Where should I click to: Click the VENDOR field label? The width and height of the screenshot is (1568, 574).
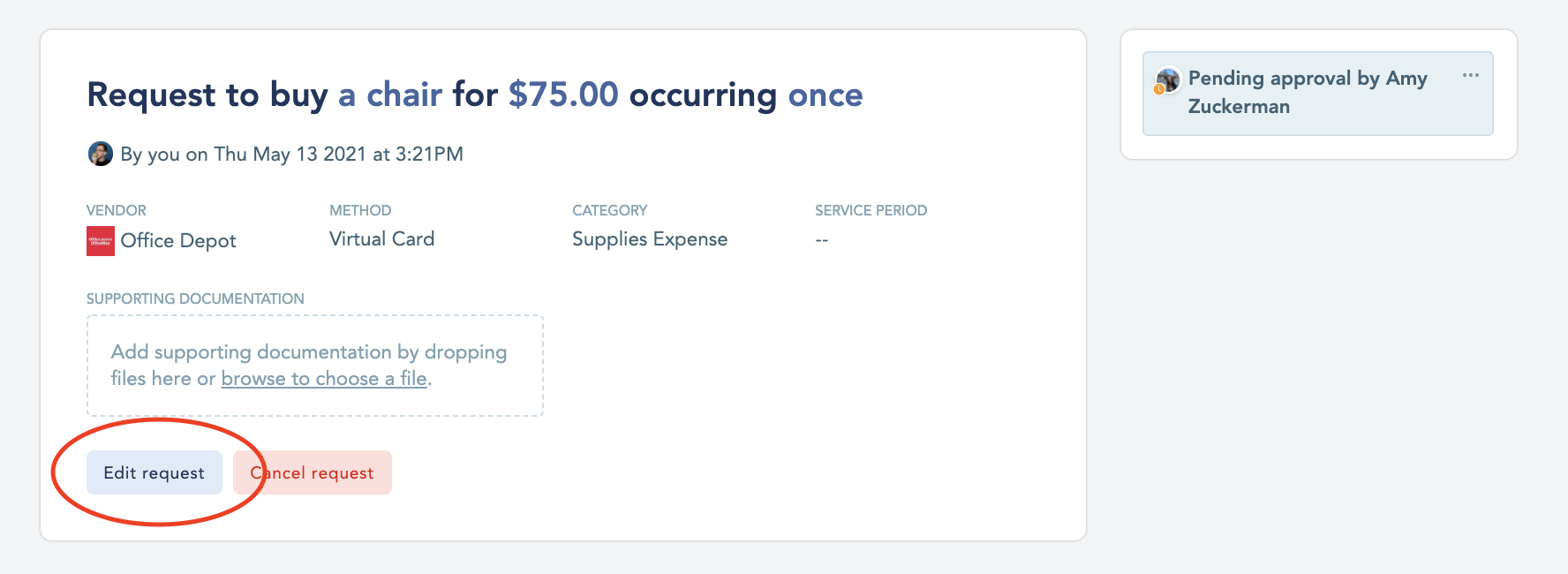click(x=117, y=210)
